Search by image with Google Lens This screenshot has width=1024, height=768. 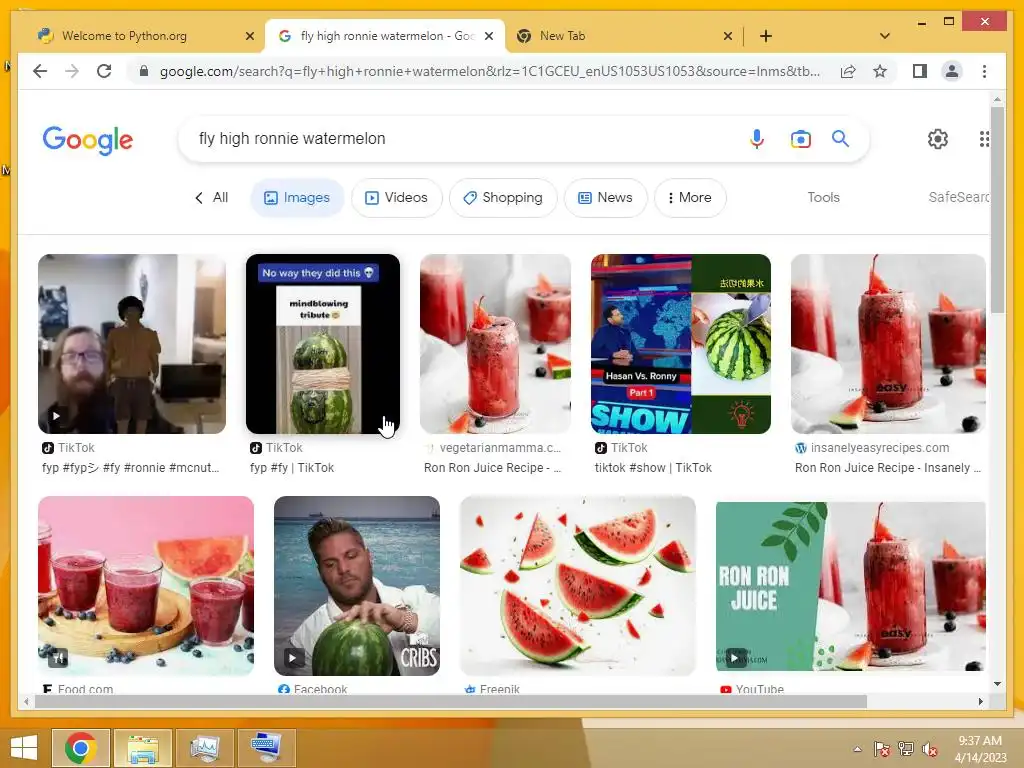point(800,138)
